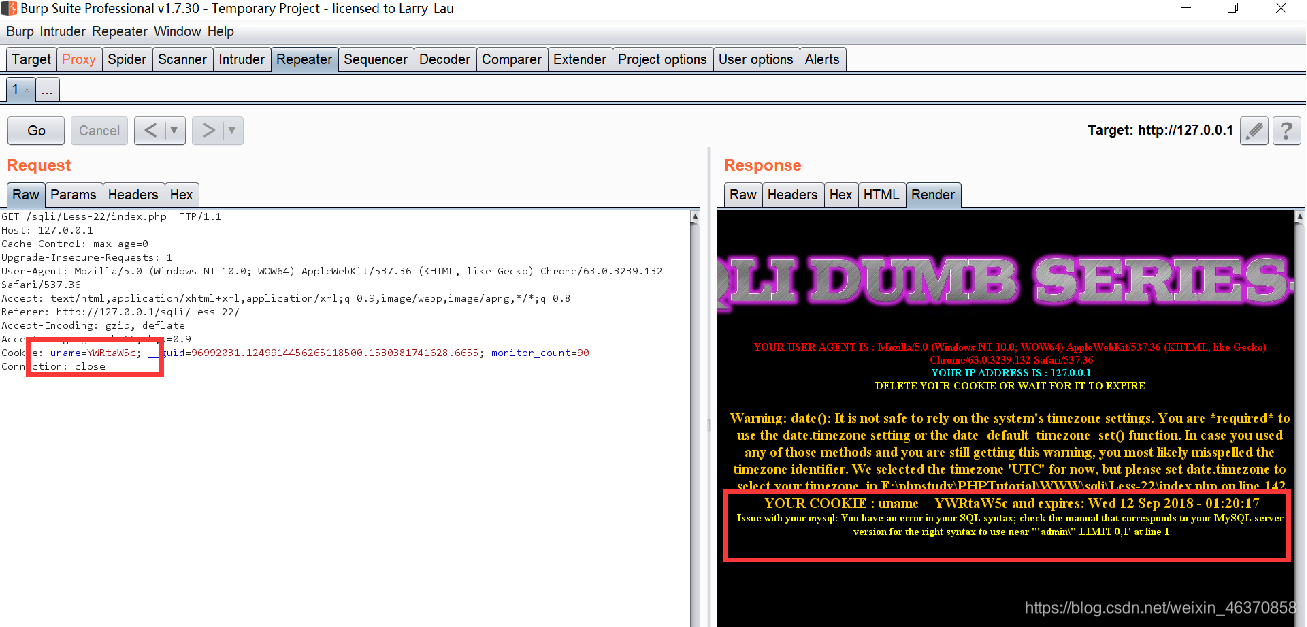Go back to previous request in history
Screen dimensions: 1307x627
click(x=149, y=130)
